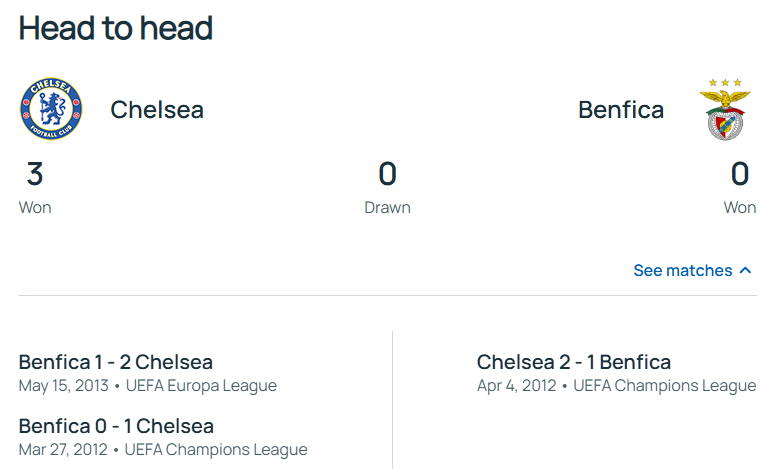Collapse matches with the chevron arrow
The width and height of the screenshot is (770, 469).
(x=745, y=270)
